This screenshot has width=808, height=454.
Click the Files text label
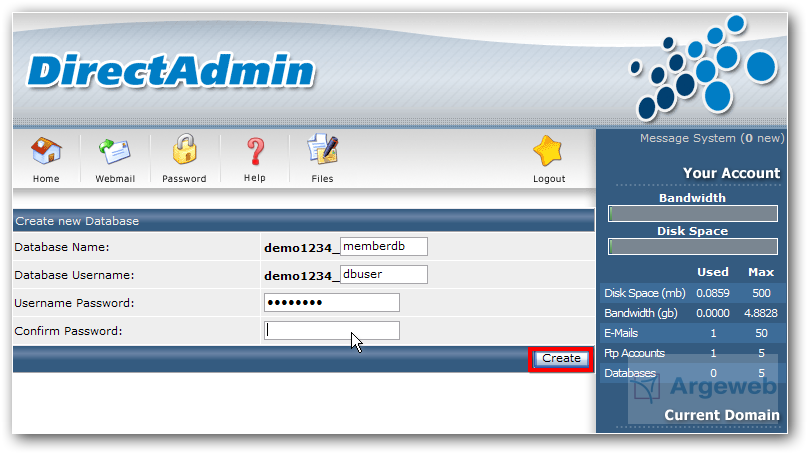(322, 179)
